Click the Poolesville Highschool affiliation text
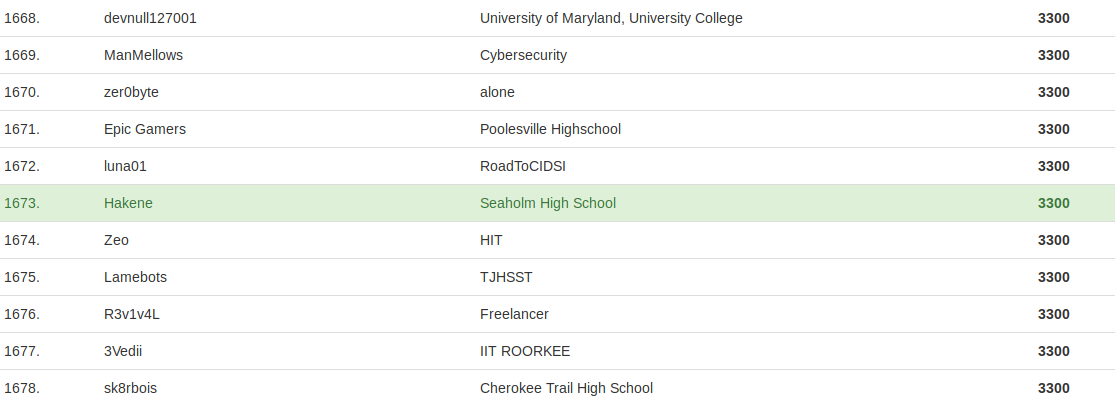Screen dimensions: 1115x400 coord(550,129)
